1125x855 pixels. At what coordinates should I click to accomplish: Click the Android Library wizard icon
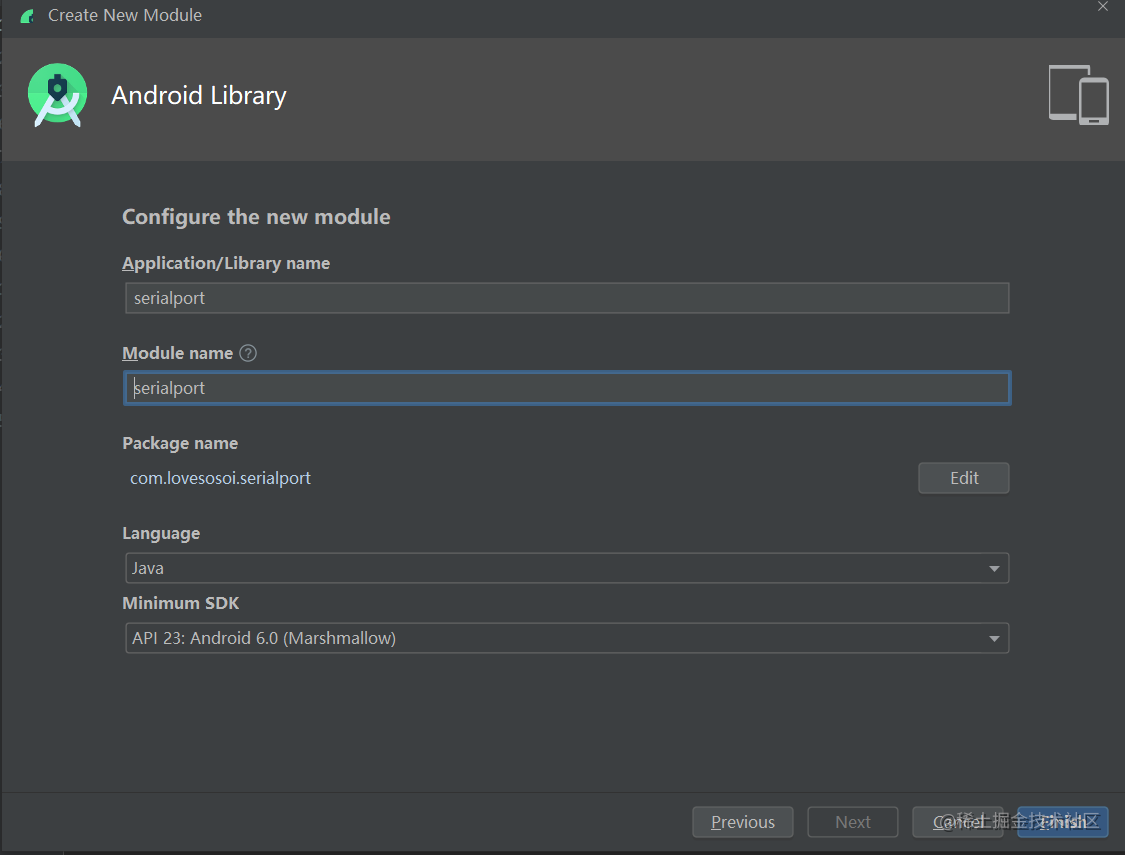(x=57, y=94)
